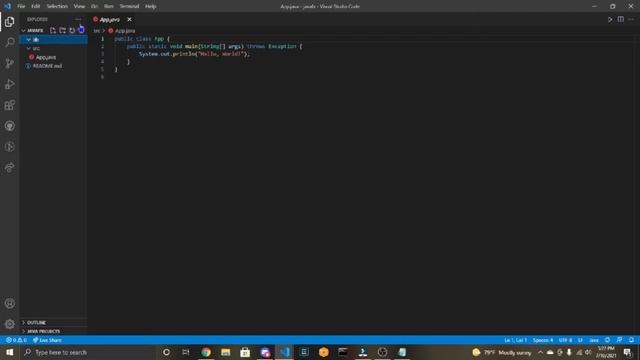The image size is (640, 360).
Task: Change file encoding UTF-8
Action: coord(565,340)
